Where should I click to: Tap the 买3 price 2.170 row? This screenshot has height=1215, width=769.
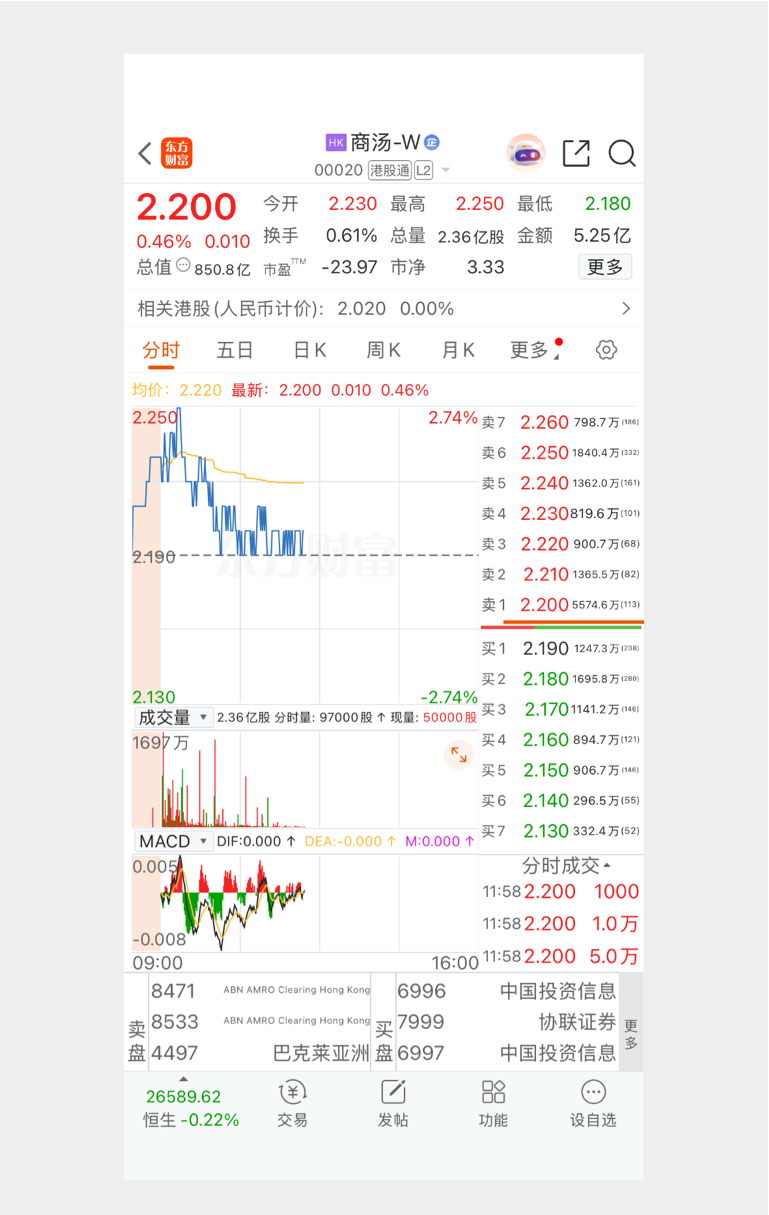click(561, 710)
